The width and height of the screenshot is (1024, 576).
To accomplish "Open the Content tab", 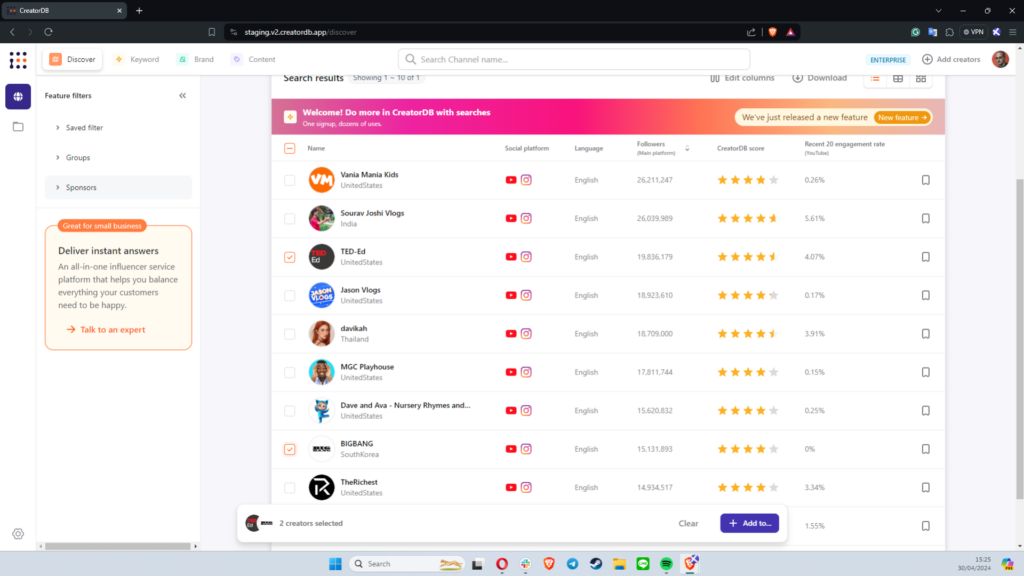I will point(253,59).
